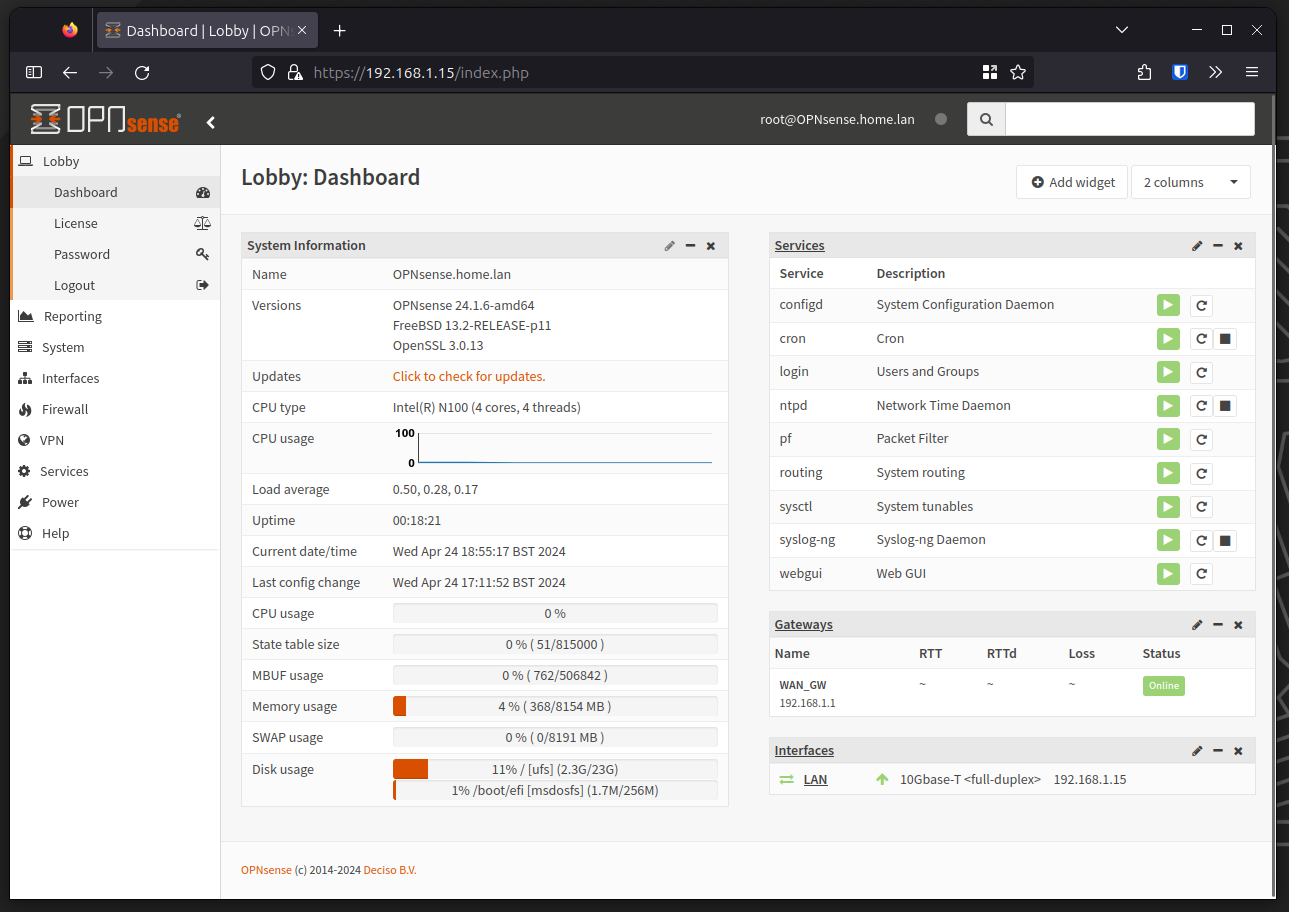The height and width of the screenshot is (912, 1289).
Task: Click the ufs disk usage bar
Action: click(x=555, y=769)
